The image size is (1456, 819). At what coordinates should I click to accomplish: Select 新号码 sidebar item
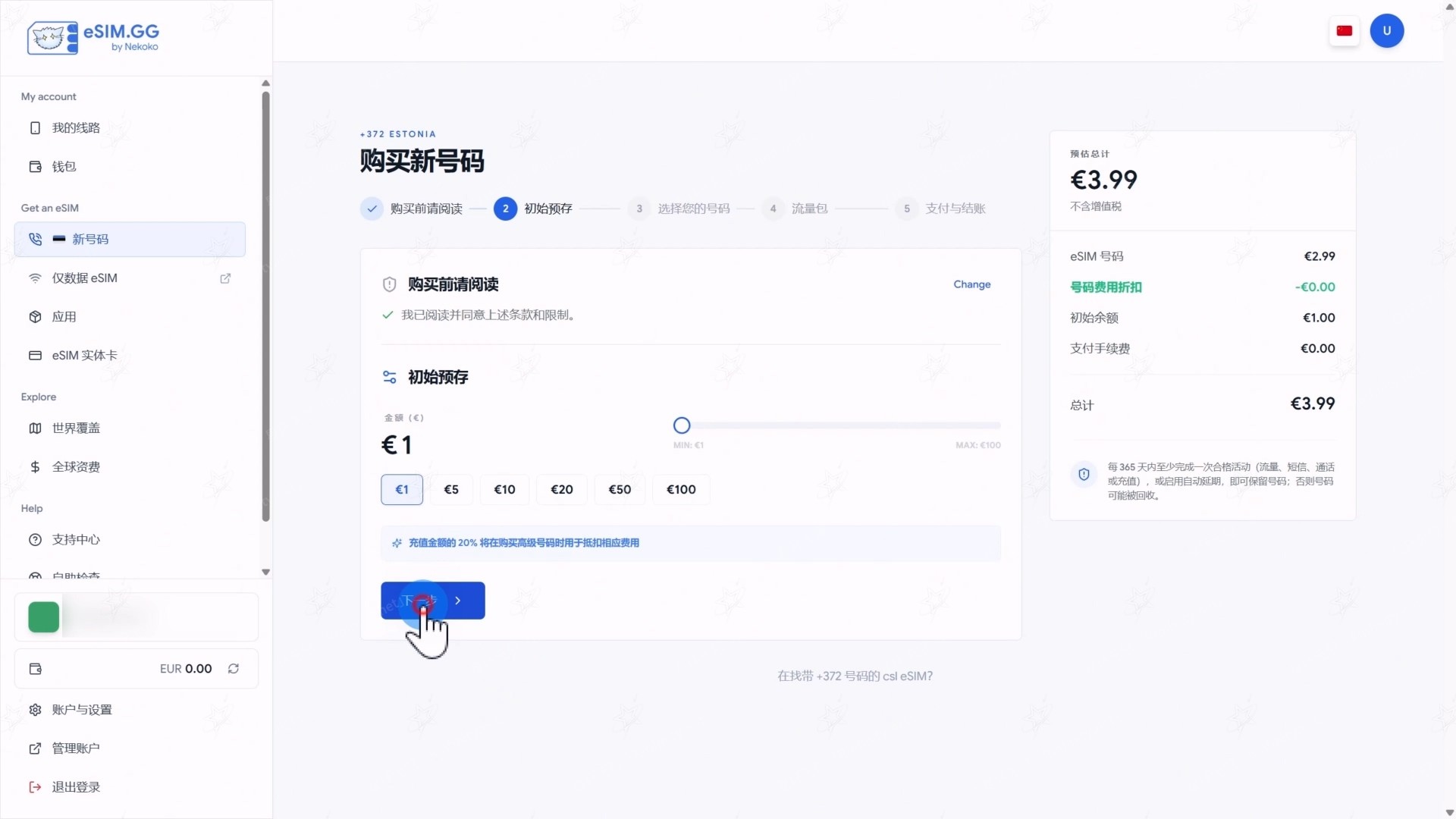point(130,239)
